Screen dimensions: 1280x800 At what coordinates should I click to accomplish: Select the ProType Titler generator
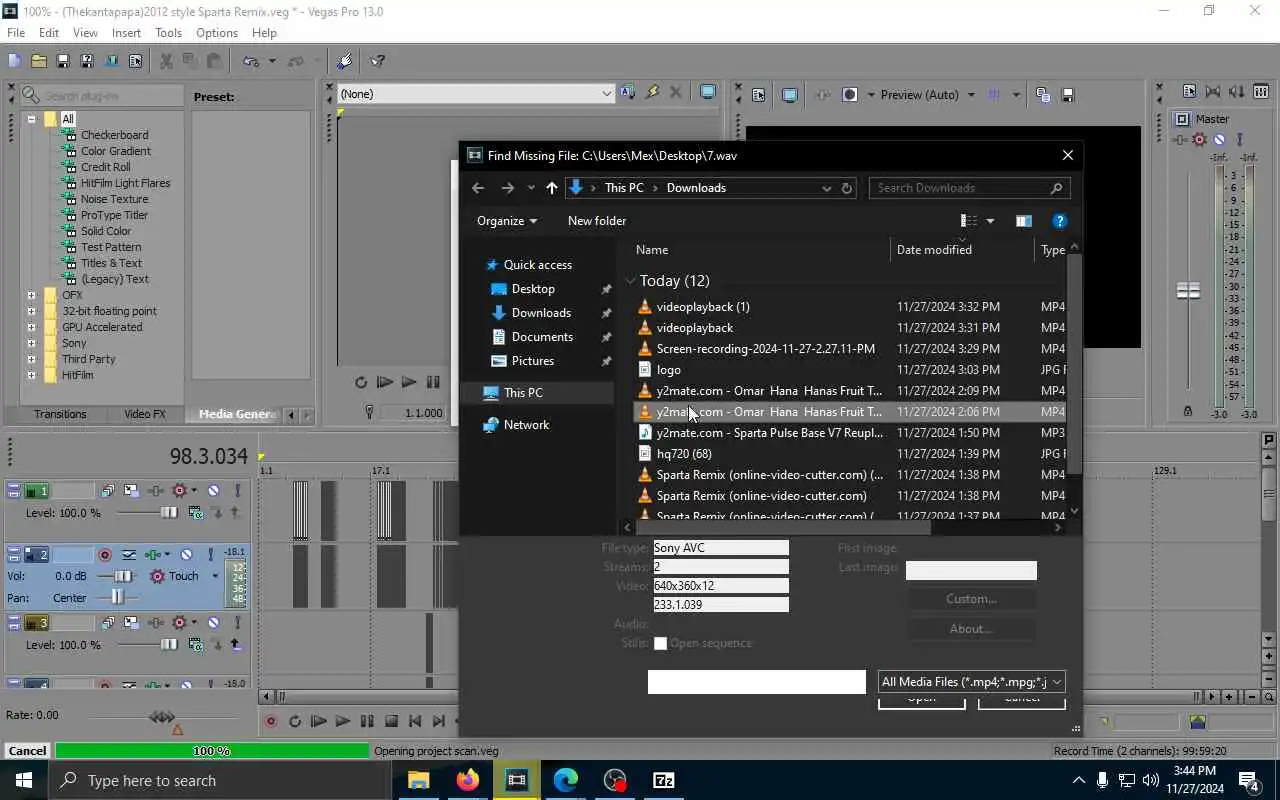114,215
